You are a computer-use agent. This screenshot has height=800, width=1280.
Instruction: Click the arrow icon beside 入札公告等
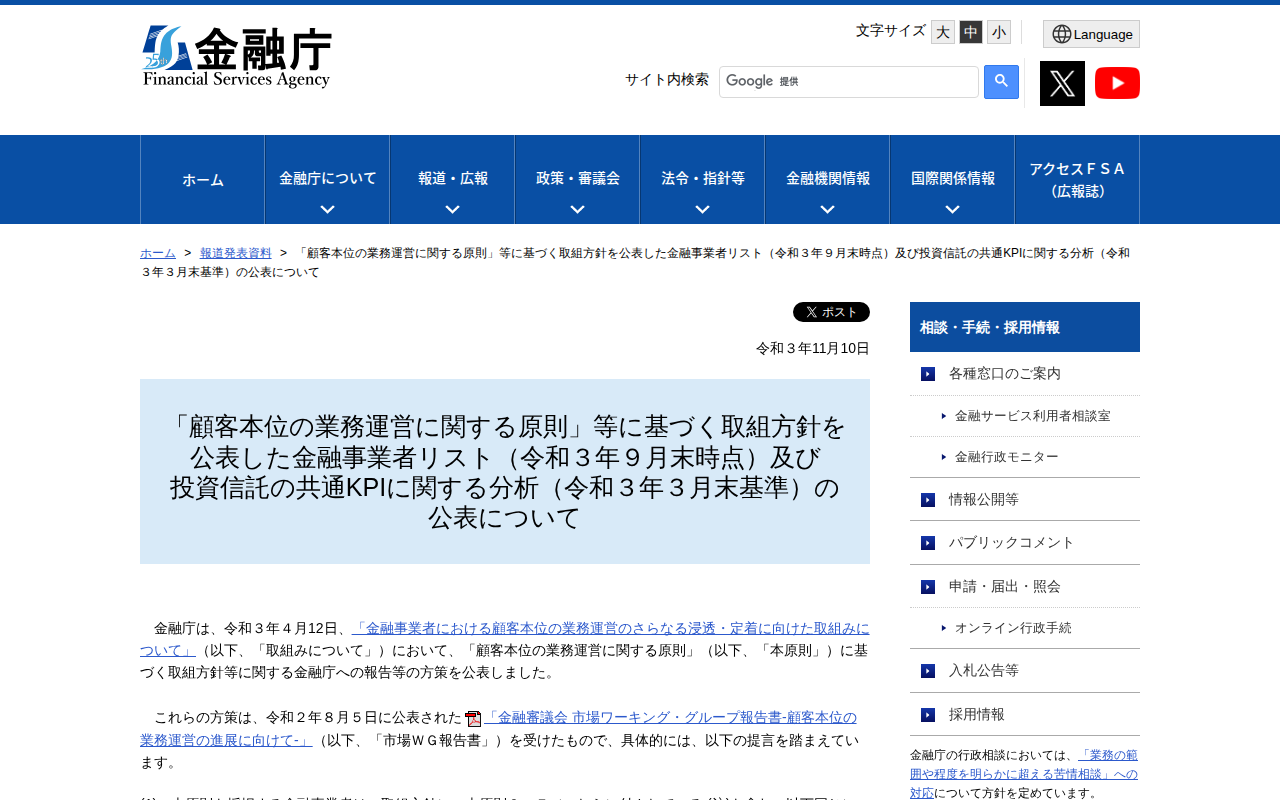tap(928, 671)
